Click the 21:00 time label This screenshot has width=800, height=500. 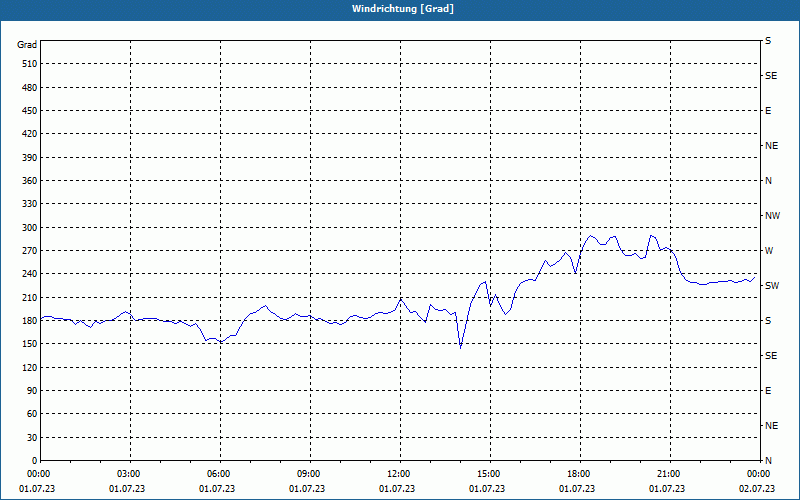point(670,474)
